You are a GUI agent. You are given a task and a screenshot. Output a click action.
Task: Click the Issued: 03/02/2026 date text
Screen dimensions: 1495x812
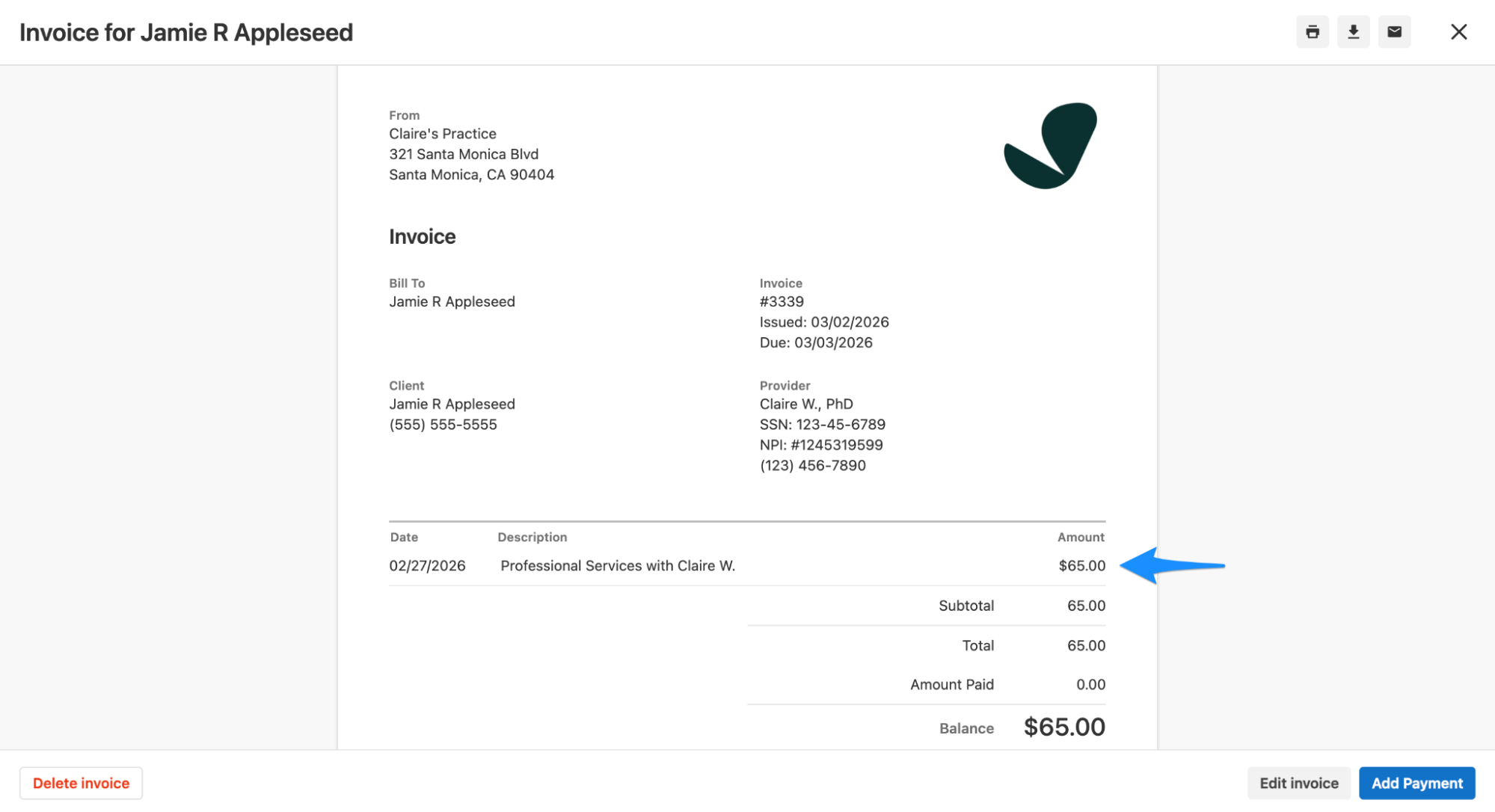point(824,322)
